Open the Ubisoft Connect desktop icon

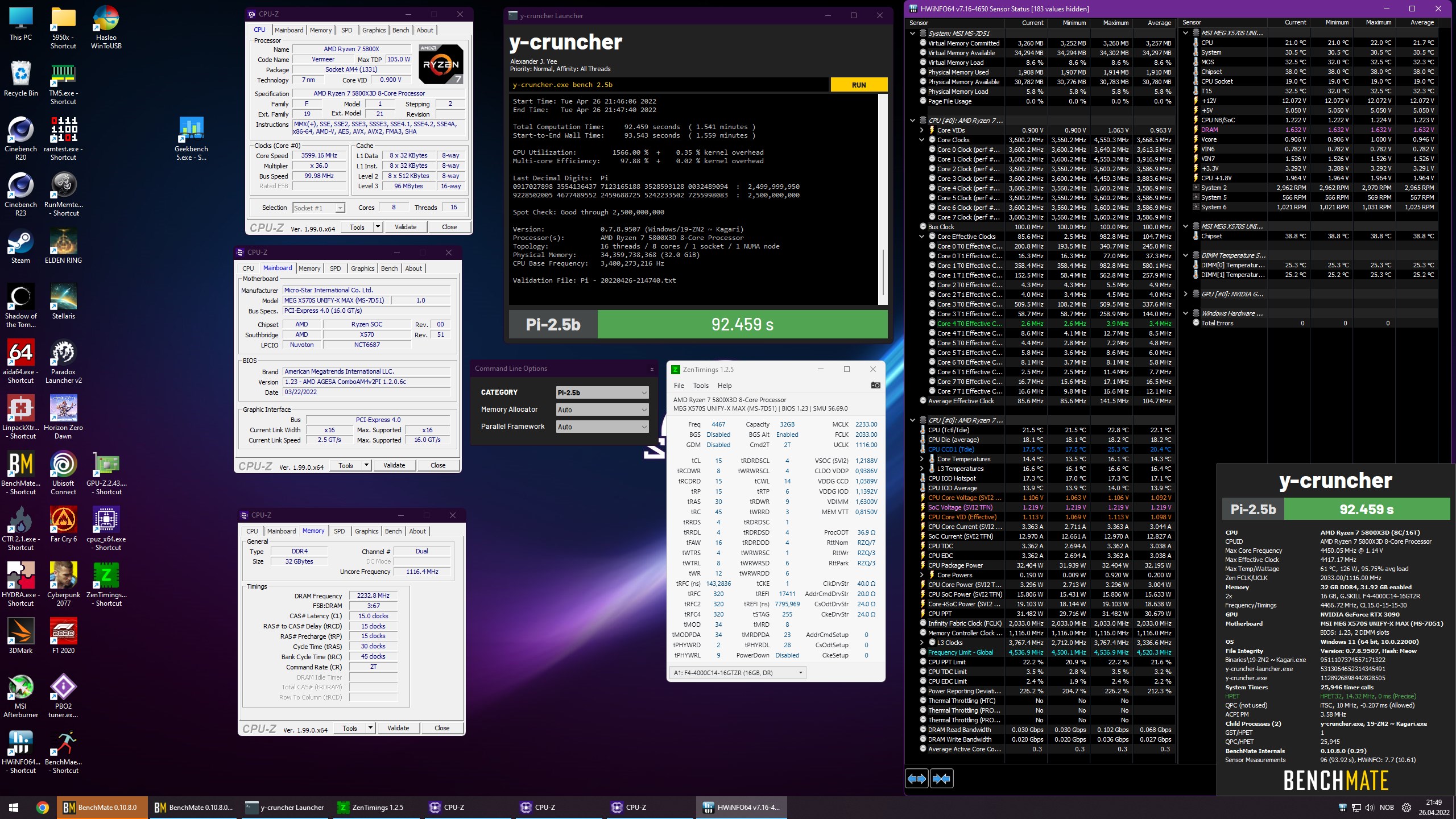point(63,473)
